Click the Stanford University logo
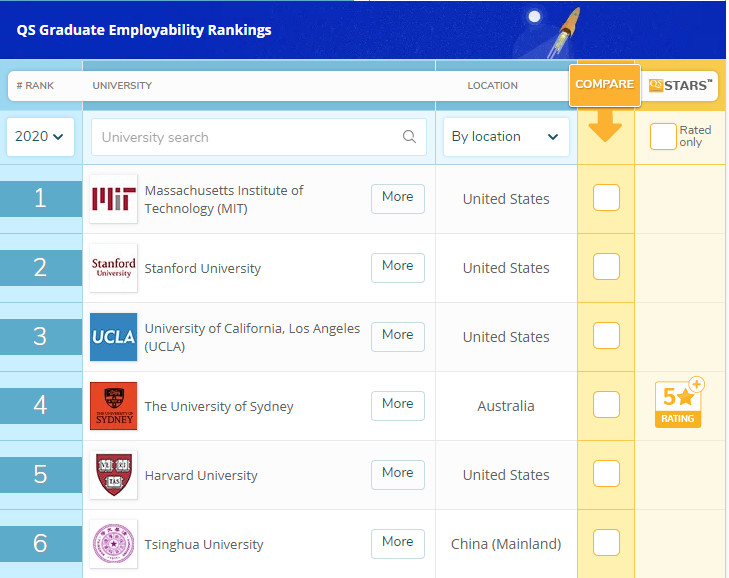This screenshot has width=729, height=578. tap(113, 268)
